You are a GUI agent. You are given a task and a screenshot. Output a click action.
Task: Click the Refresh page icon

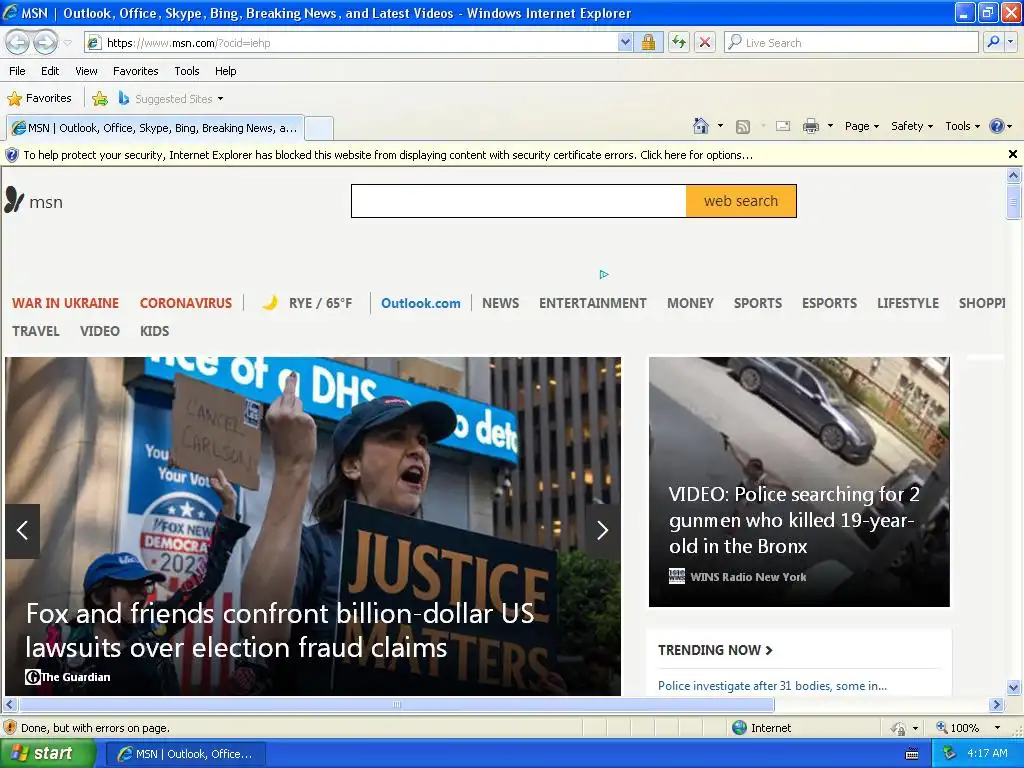pyautogui.click(x=679, y=43)
